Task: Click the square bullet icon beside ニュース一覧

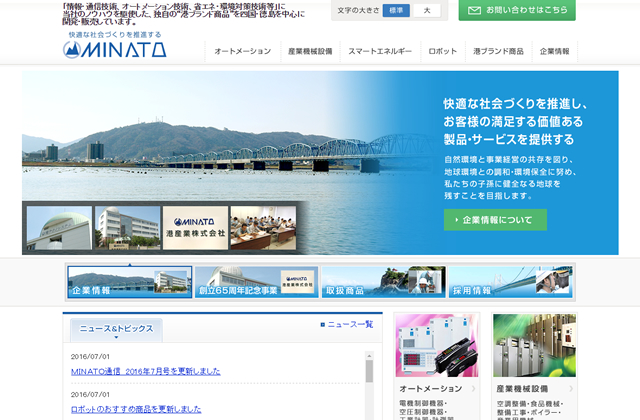Action: coord(322,325)
